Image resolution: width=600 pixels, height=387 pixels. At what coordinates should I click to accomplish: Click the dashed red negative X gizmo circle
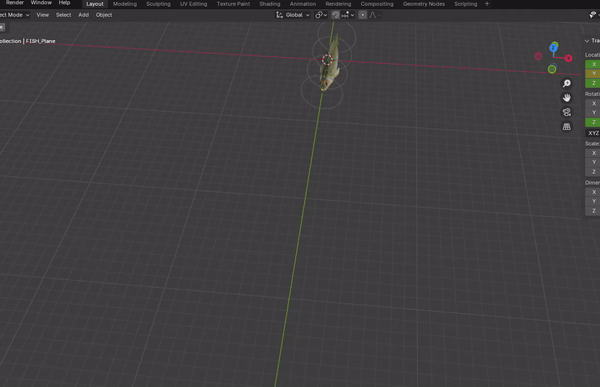[x=538, y=56]
